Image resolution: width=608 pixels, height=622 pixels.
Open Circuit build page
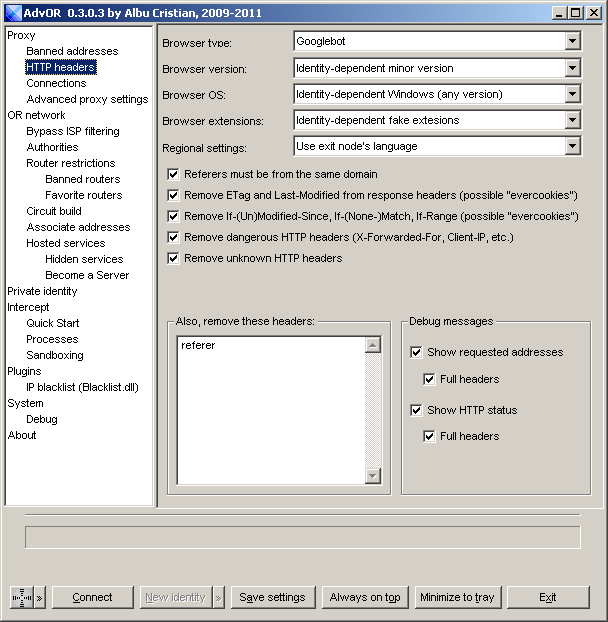(x=54, y=211)
